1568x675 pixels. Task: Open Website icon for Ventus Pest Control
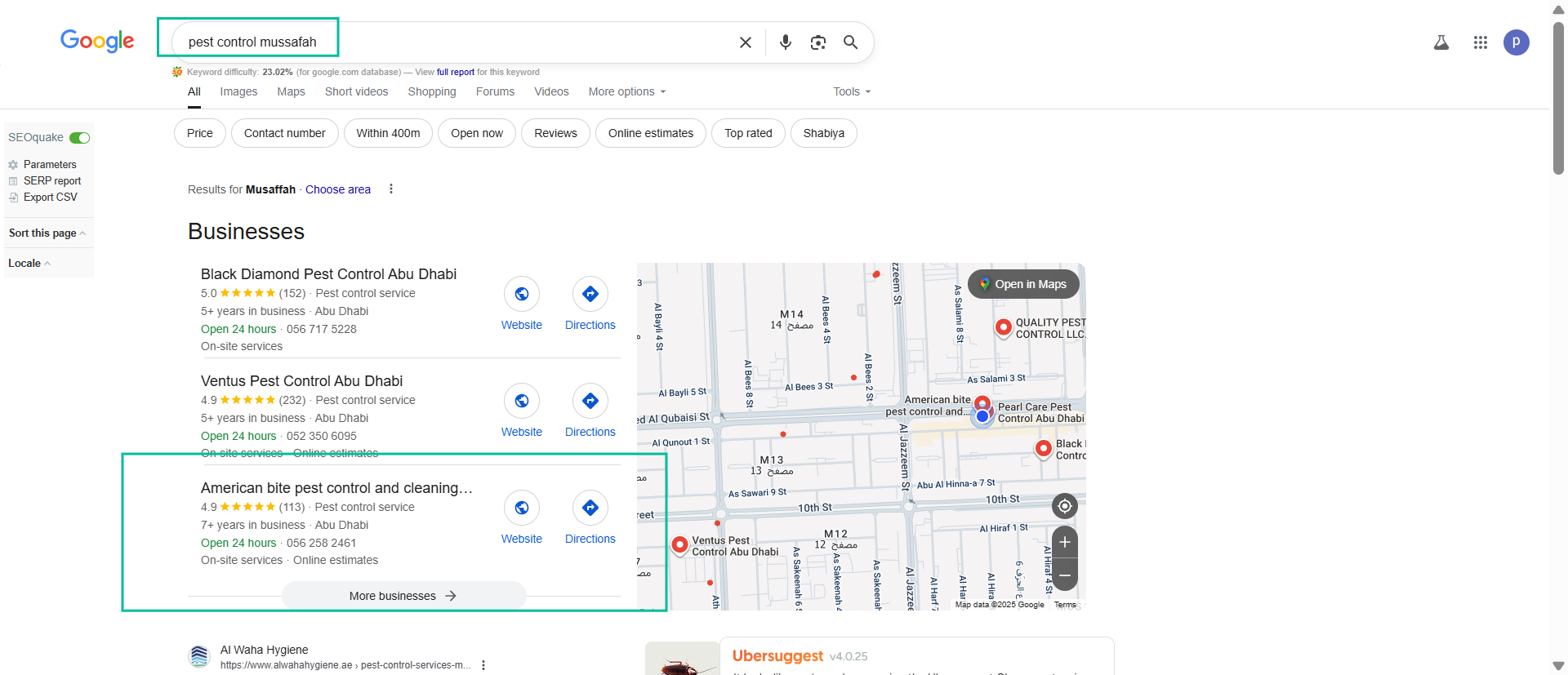(521, 401)
